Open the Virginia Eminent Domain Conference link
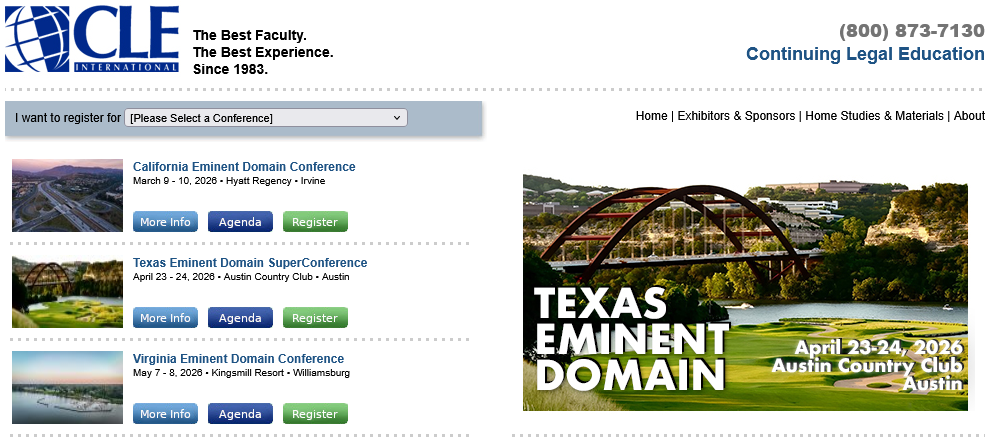Screen dimensions: 991x443 238,359
